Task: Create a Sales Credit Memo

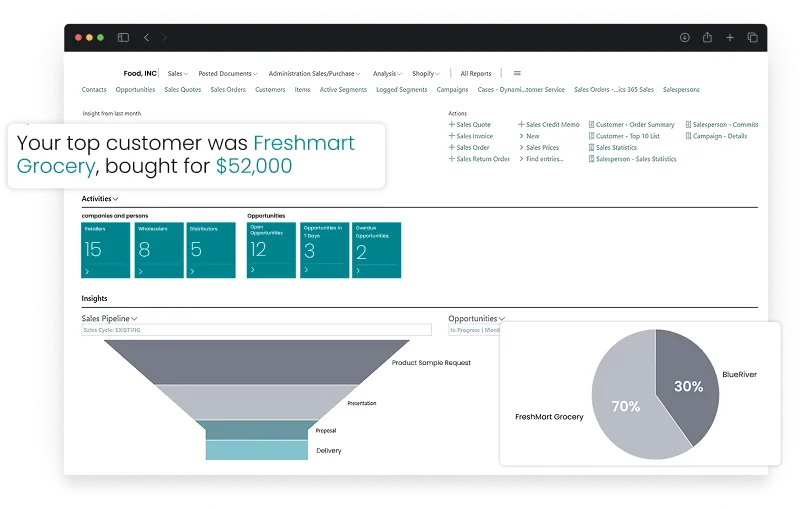Action: (x=548, y=124)
